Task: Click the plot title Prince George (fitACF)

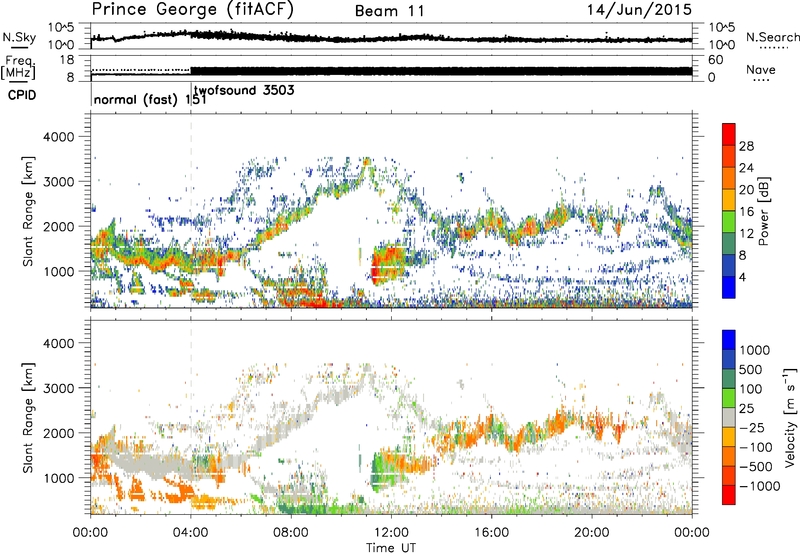Action: pos(192,9)
